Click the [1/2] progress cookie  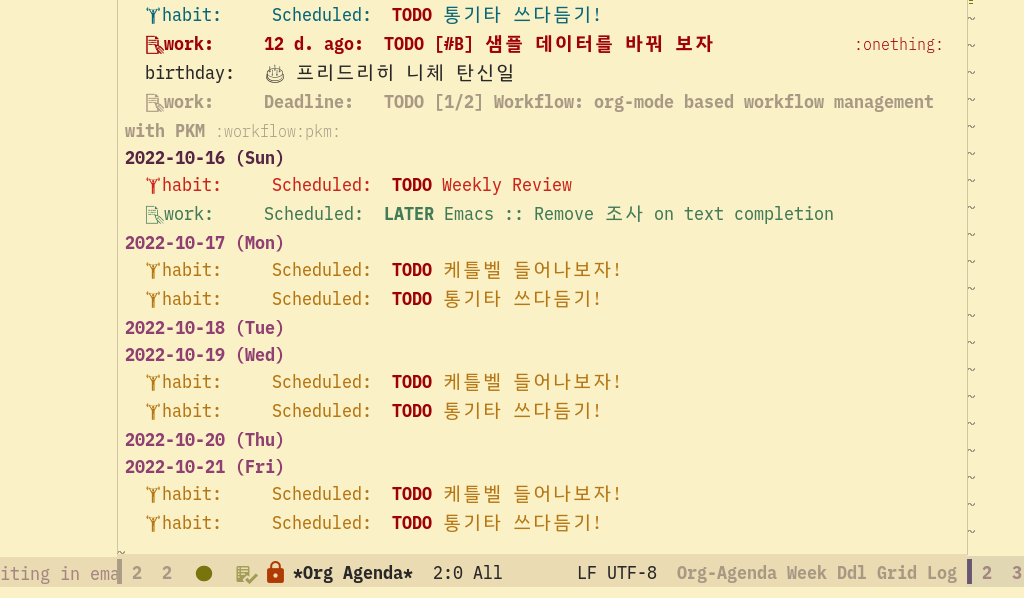[x=458, y=102]
